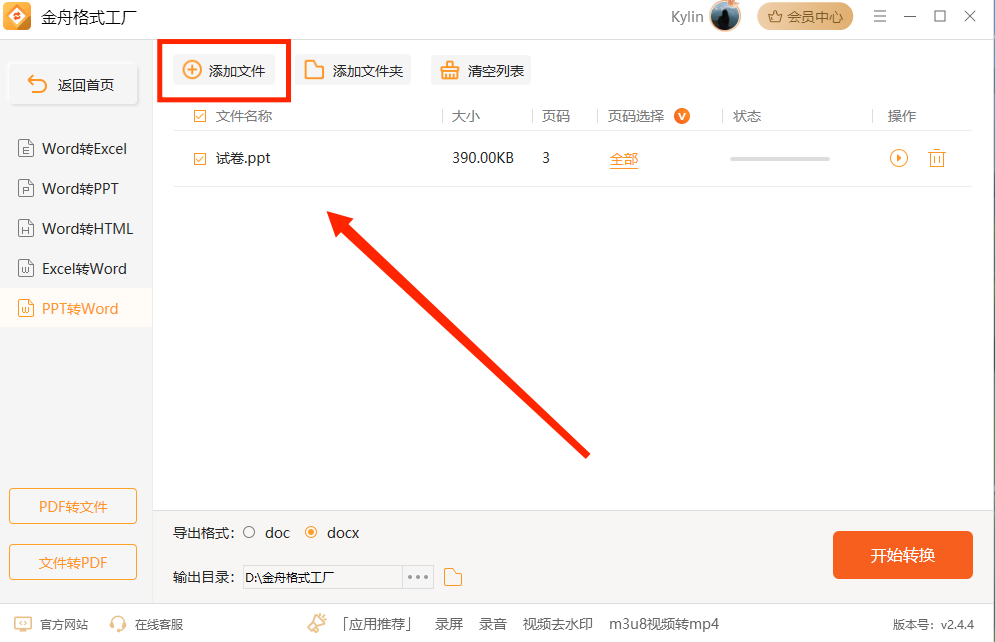Screen dimensions: 995x642
Task: Click the 390.00KB size value
Action: click(x=483, y=158)
